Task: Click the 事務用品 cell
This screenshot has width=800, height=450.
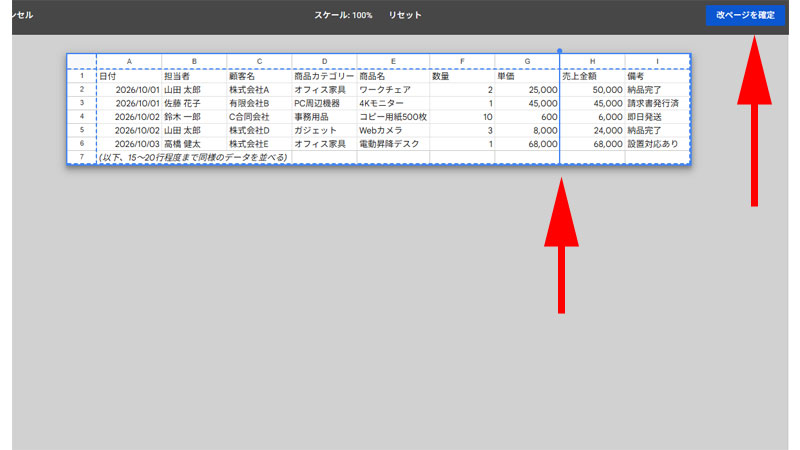Action: (x=324, y=116)
